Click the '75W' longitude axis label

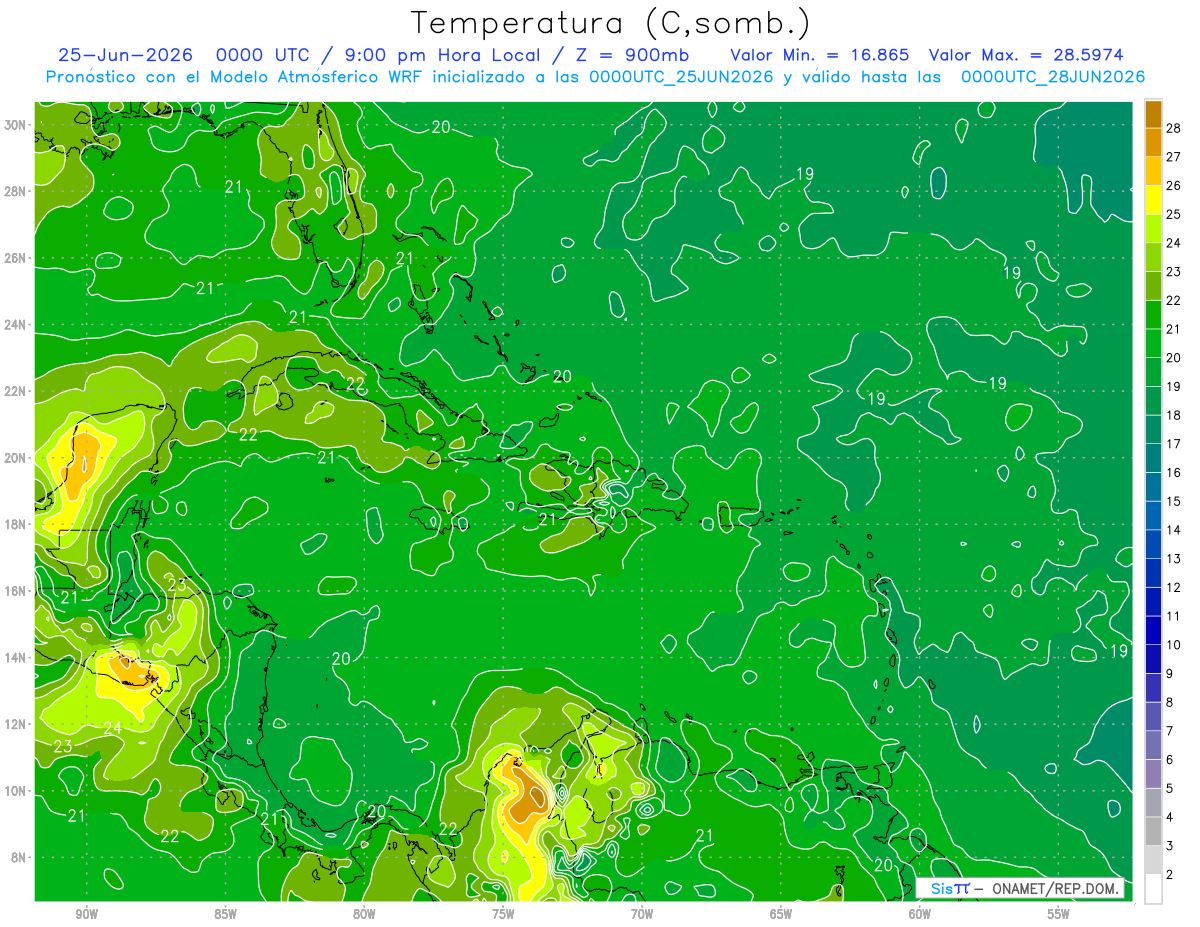pyautogui.click(x=503, y=914)
